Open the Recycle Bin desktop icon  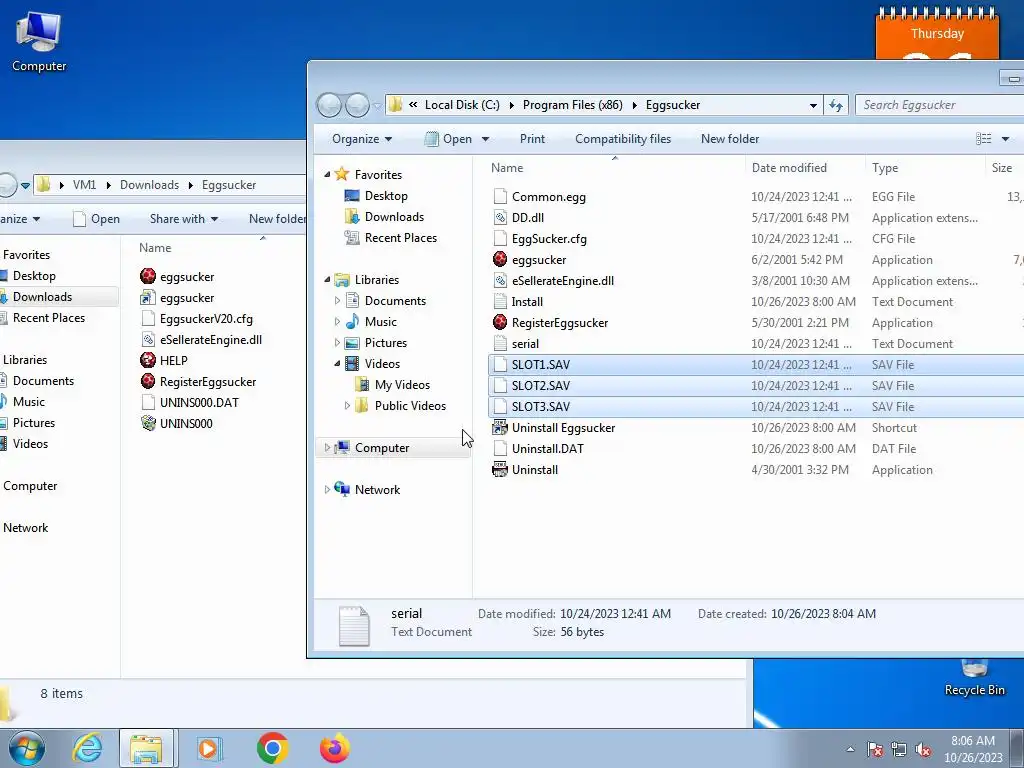pos(974,677)
